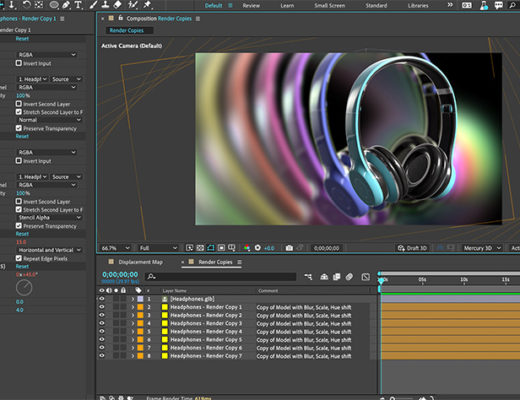Uncheck Preserve Transparency under Stencil Alpha
The height and width of the screenshot is (400, 520).
19,226
